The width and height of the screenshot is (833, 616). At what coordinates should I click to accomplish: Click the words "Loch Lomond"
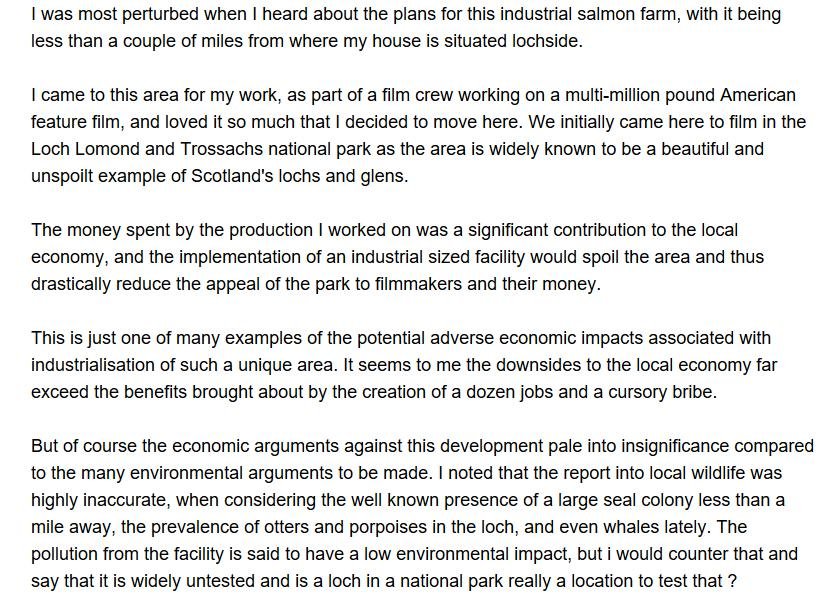(x=80, y=149)
